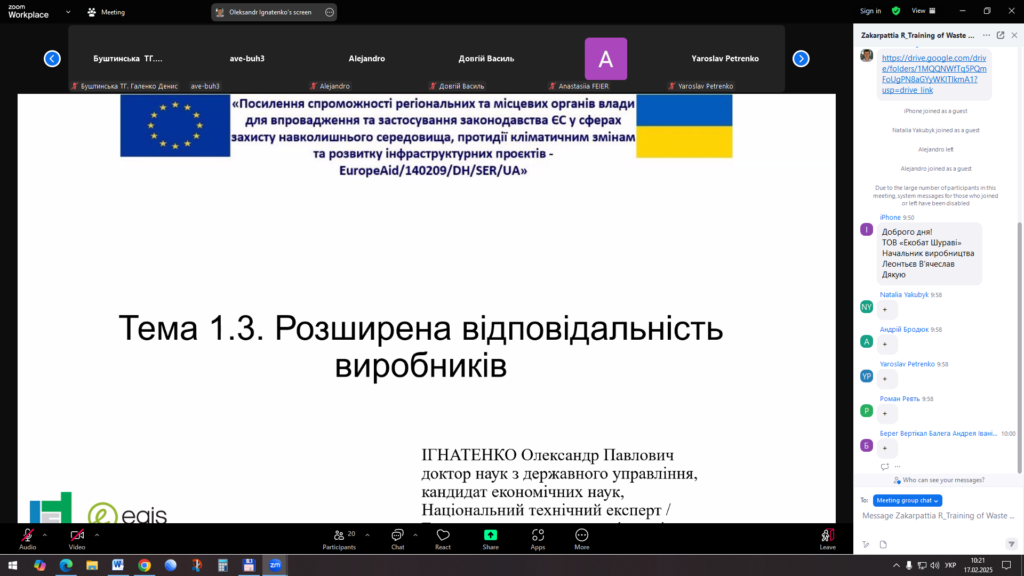Image resolution: width=1024 pixels, height=576 pixels.
Task: Select the Довгій Василь participant tile
Action: [x=486, y=59]
